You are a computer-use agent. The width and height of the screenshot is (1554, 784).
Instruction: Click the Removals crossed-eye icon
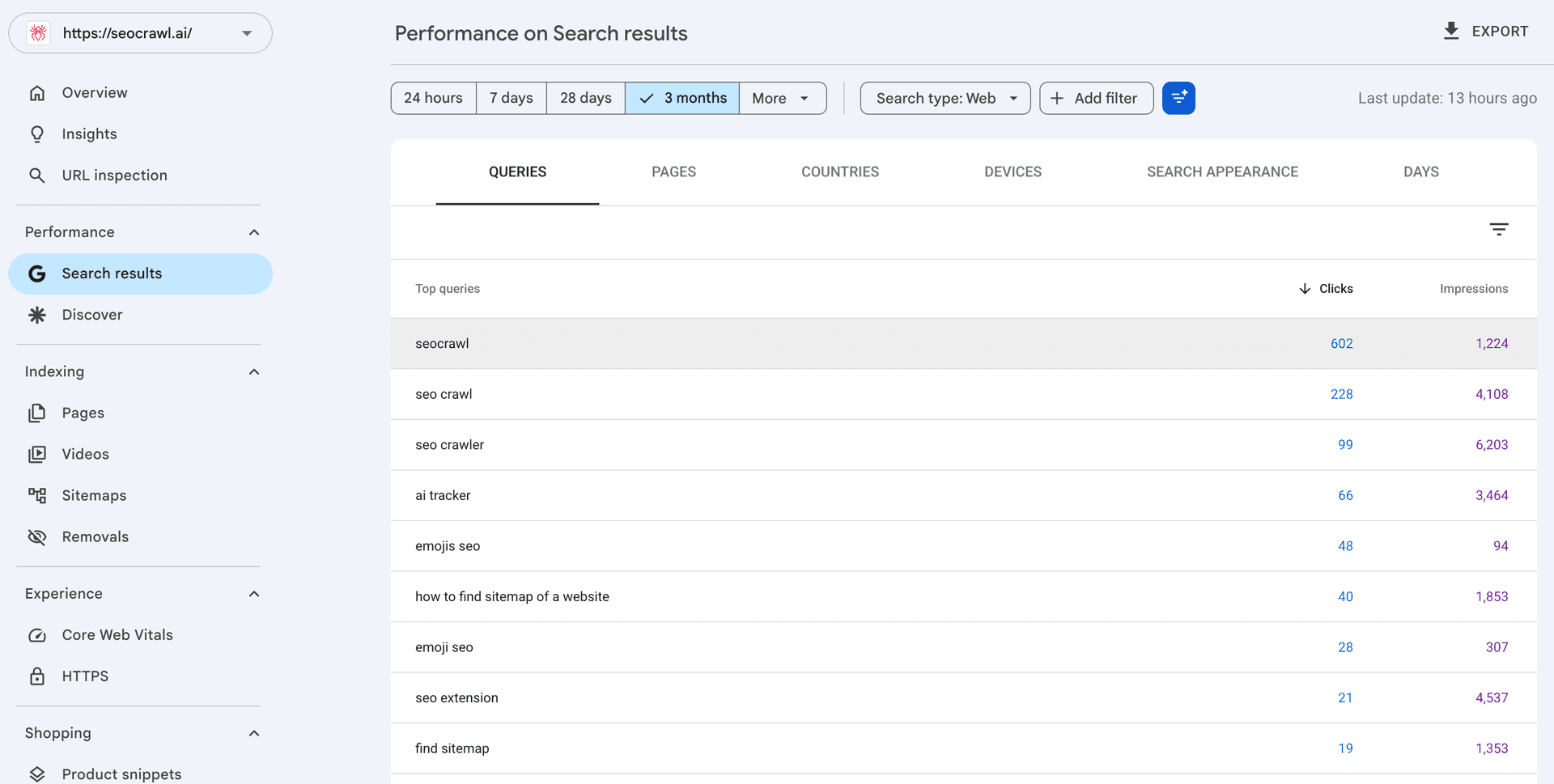pos(37,537)
